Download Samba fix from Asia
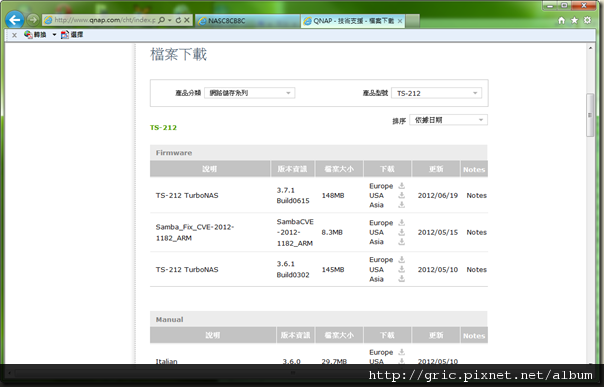 pyautogui.click(x=401, y=242)
